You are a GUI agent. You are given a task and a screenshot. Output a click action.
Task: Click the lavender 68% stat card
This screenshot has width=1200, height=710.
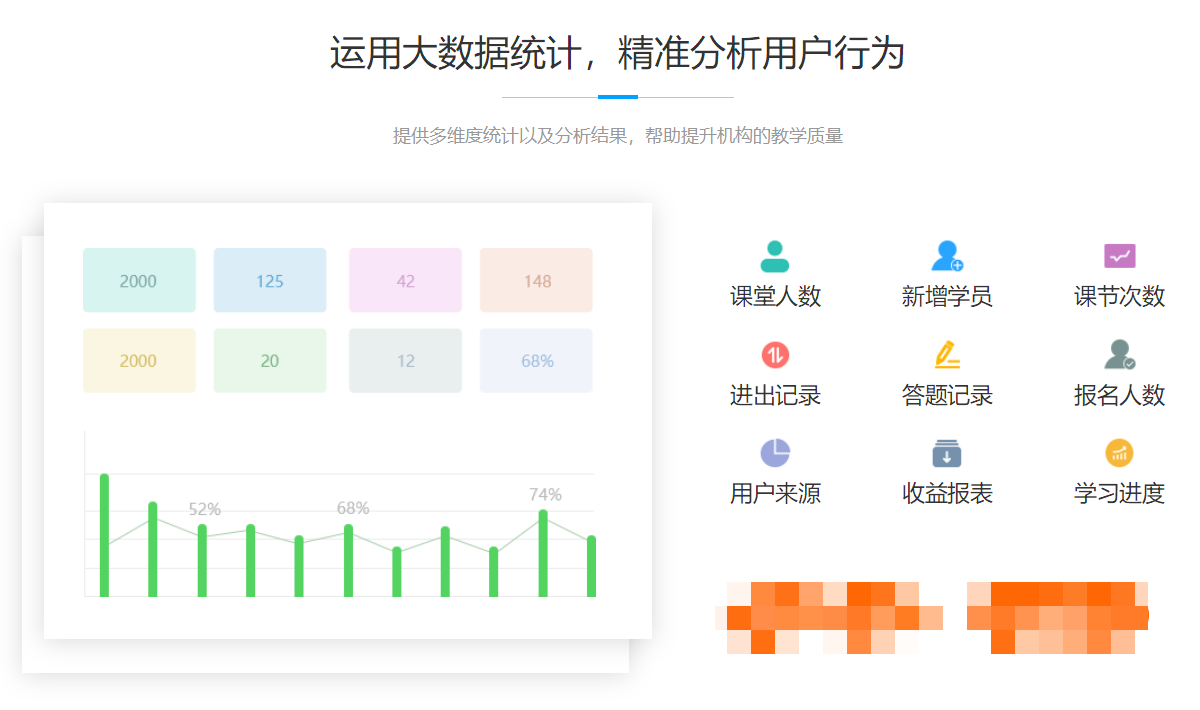(x=536, y=360)
